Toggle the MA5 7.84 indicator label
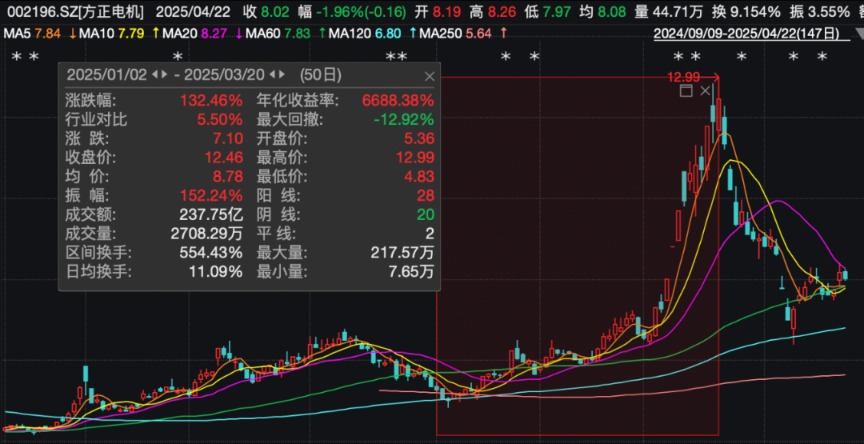This screenshot has height=444, width=864. point(34,34)
